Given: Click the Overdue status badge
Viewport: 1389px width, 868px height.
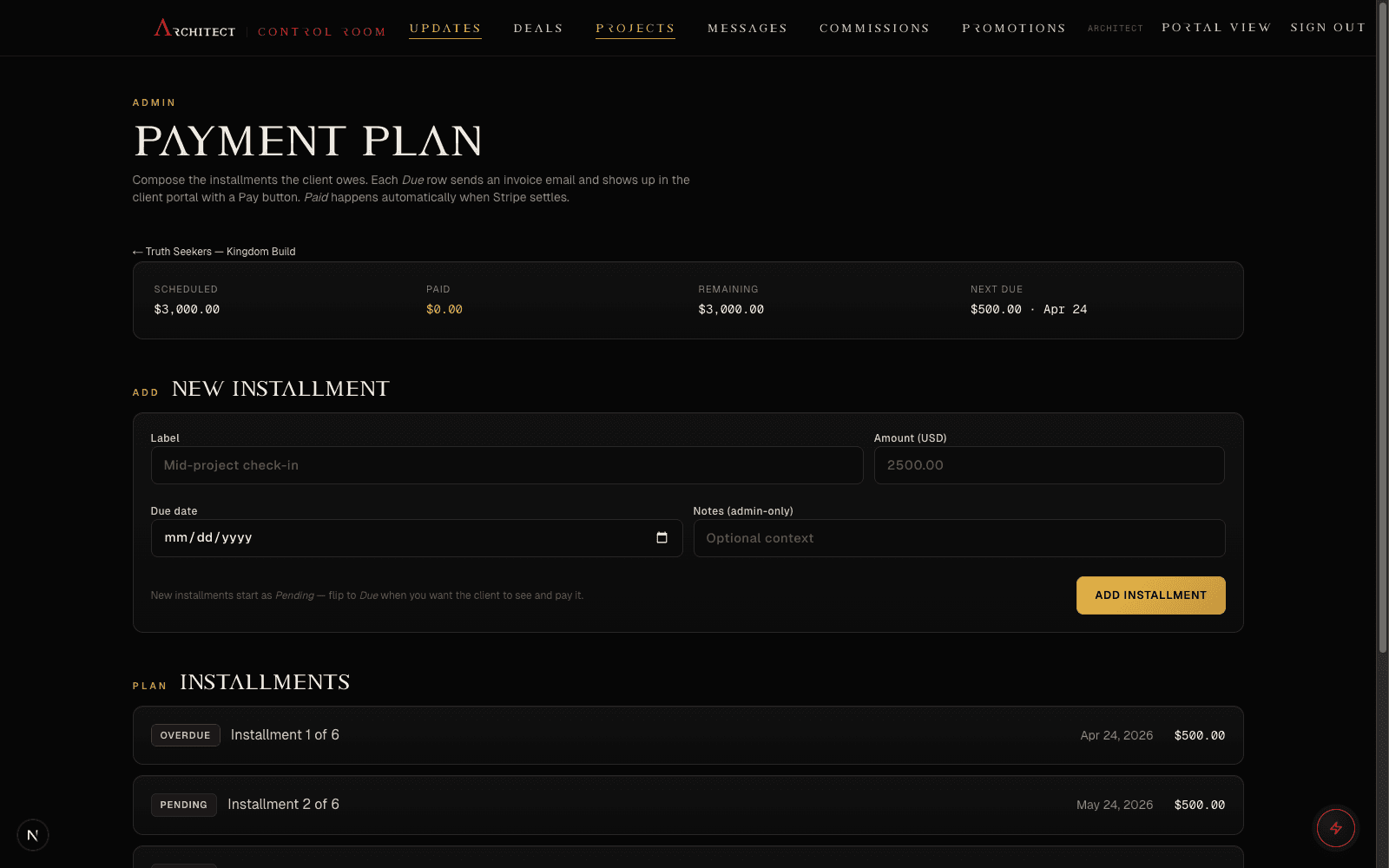Looking at the screenshot, I should pyautogui.click(x=185, y=735).
